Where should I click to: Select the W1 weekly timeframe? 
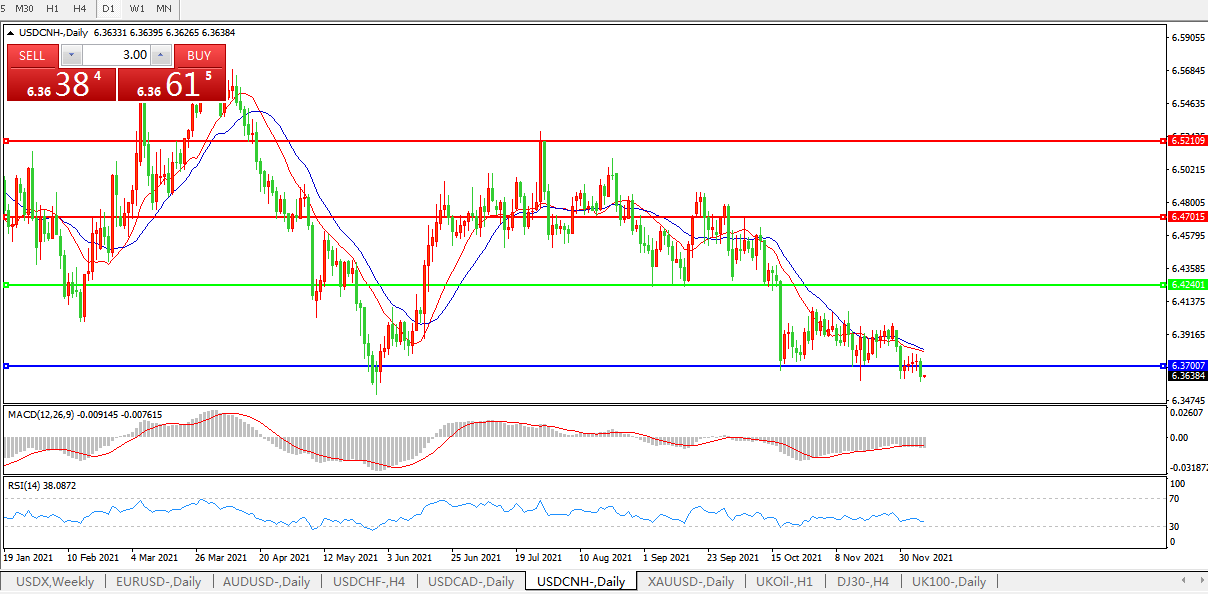[x=137, y=9]
